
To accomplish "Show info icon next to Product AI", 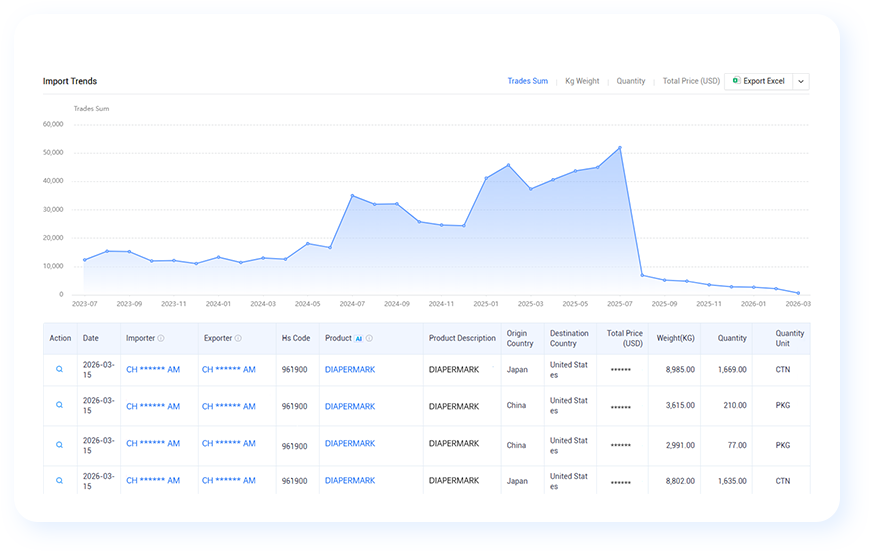I will coord(369,338).
